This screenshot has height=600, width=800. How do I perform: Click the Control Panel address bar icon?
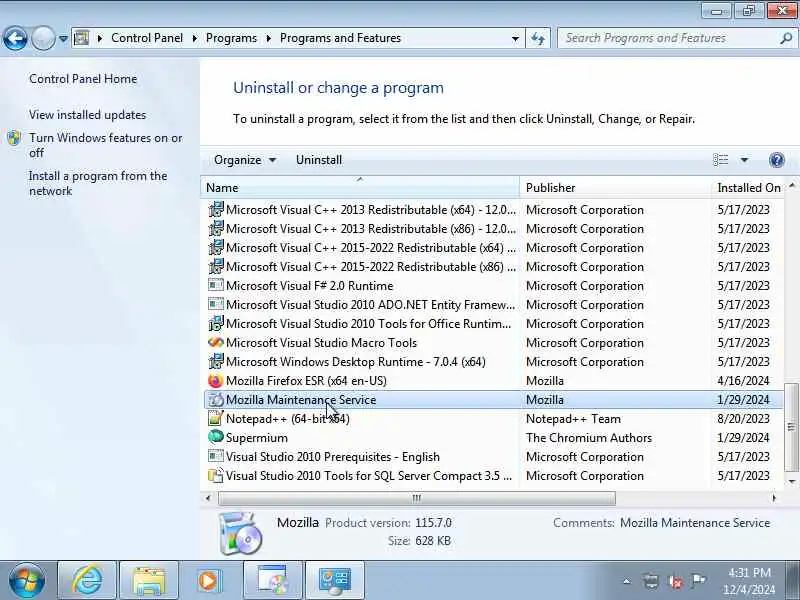(81, 38)
